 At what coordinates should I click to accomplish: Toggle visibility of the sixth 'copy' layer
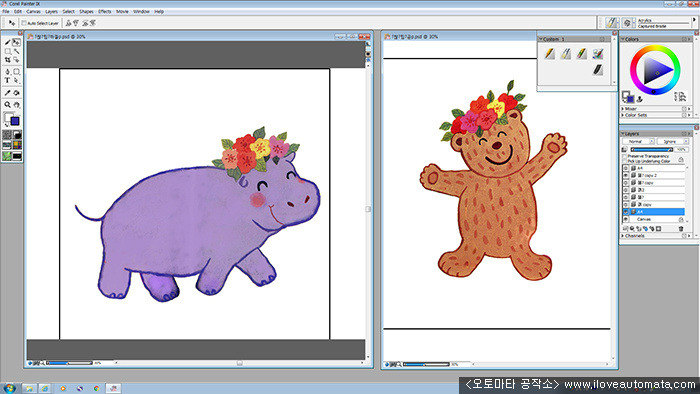[x=625, y=204]
